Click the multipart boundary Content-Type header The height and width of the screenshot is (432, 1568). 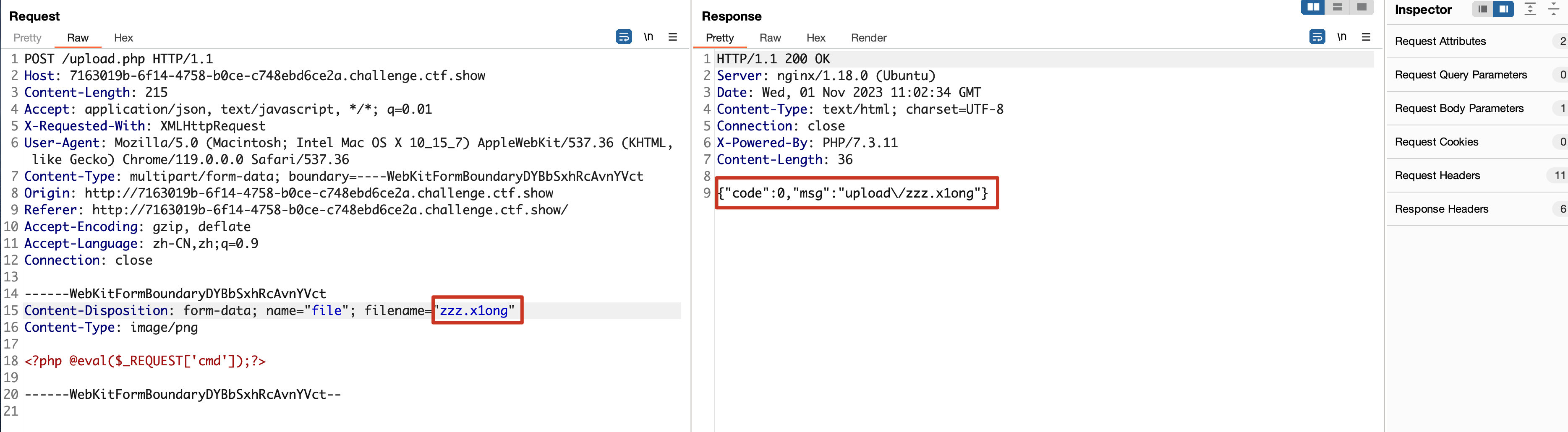(x=334, y=177)
